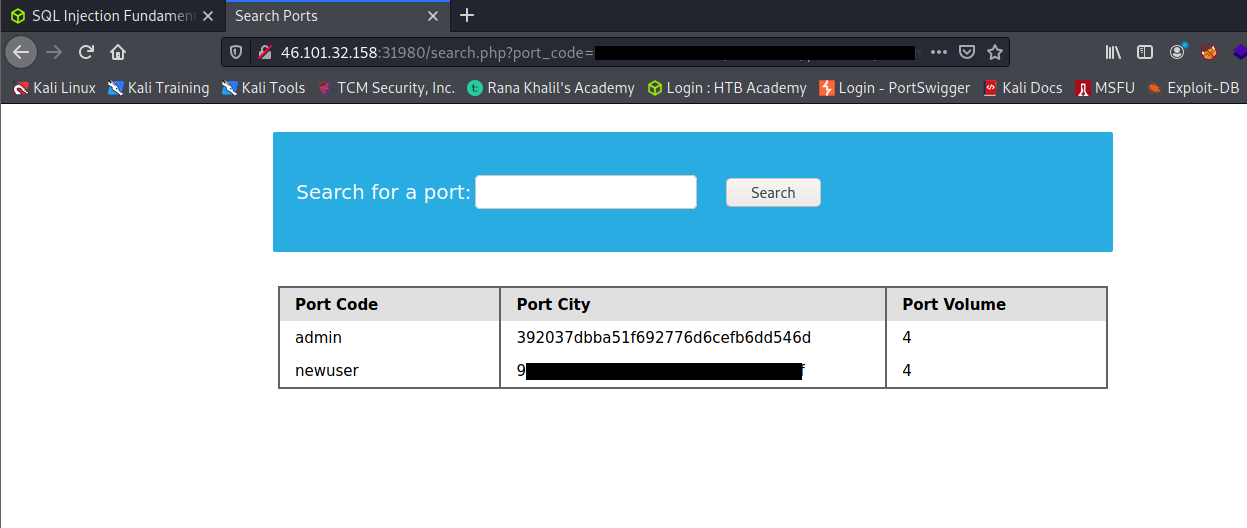
Task: Save page to Pocket
Action: (x=967, y=52)
